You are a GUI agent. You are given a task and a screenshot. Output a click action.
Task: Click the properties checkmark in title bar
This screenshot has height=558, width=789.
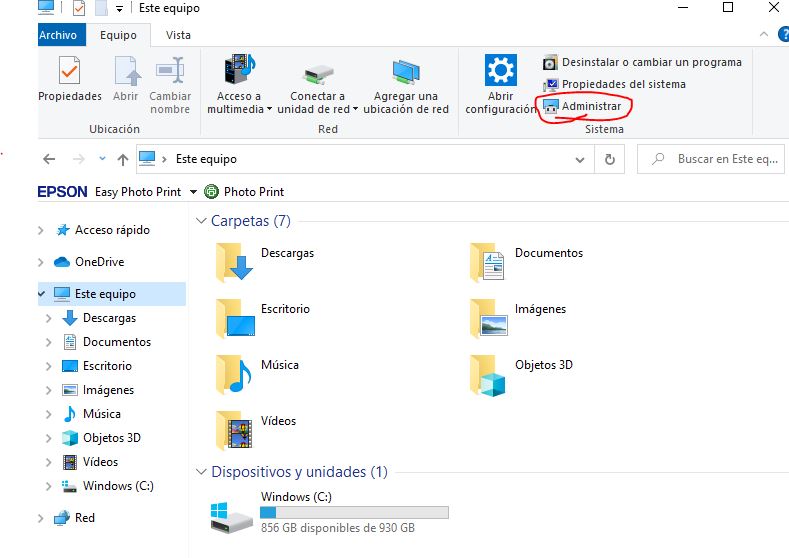[x=78, y=8]
